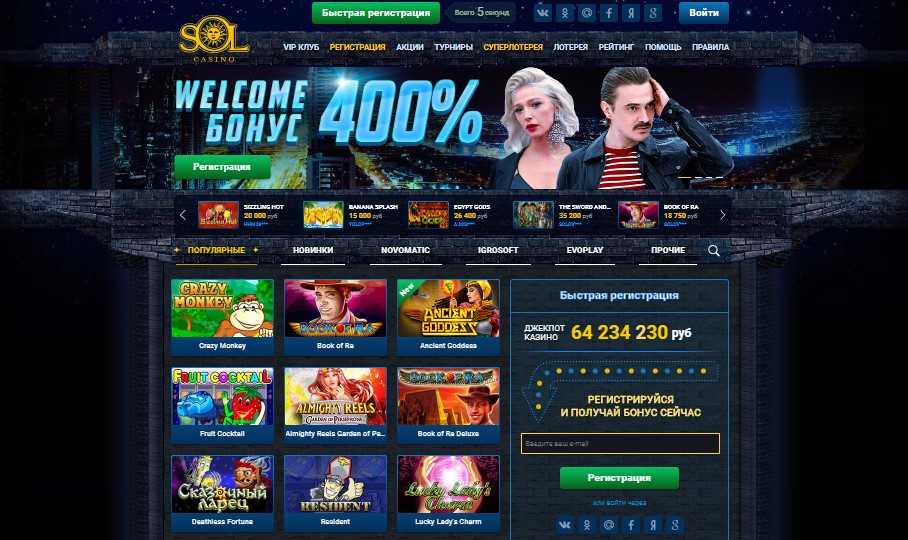Click the Odnoklassniki icon in top bar
The width and height of the screenshot is (908, 540).
click(565, 13)
